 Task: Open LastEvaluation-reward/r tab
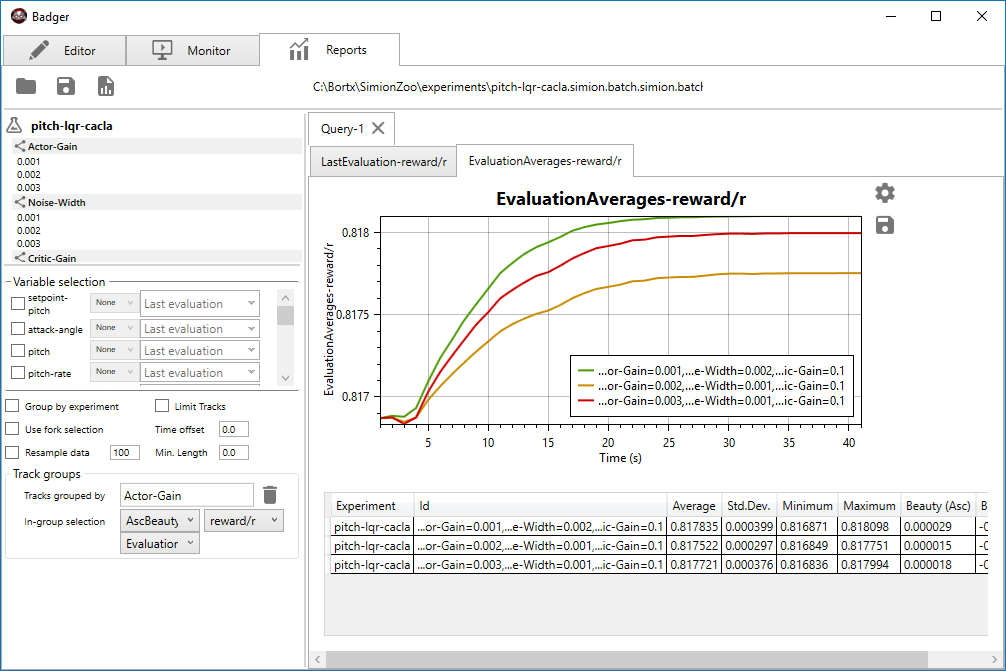(x=384, y=162)
